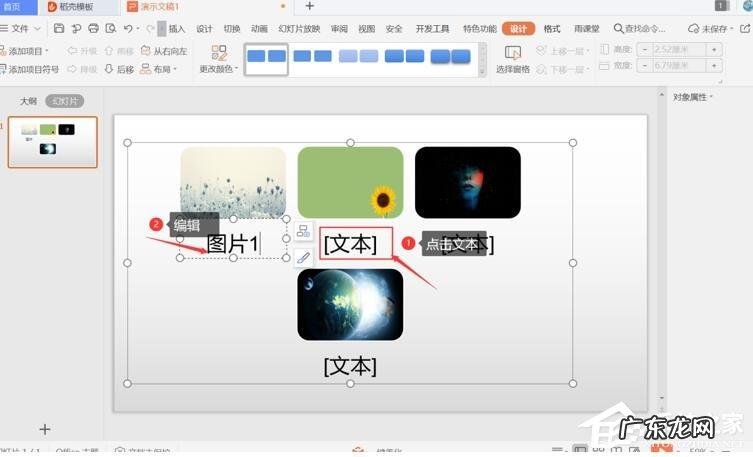Viewport: 753px width, 457px height.
Task: Select slide 1 thumbnail
Action: pyautogui.click(x=52, y=142)
